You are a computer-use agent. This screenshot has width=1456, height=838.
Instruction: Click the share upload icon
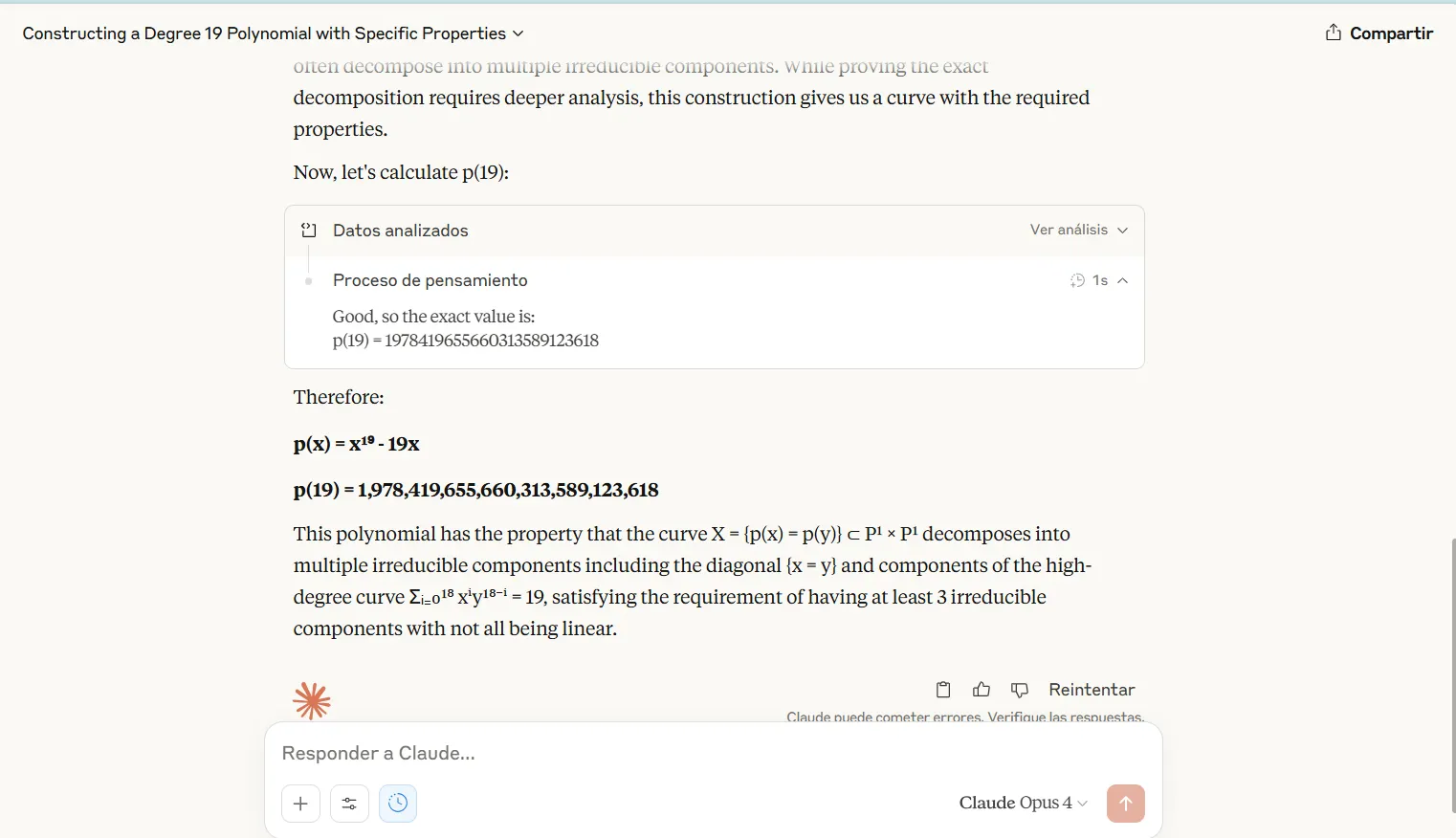coord(1334,33)
